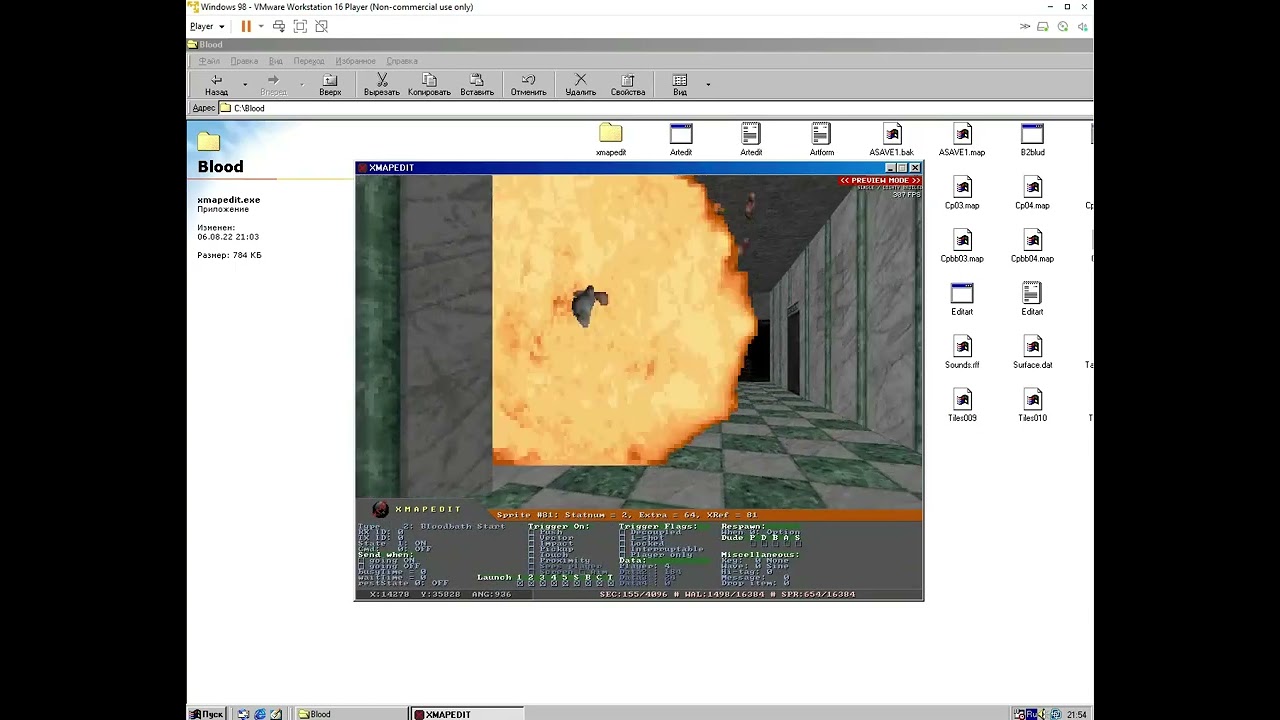Switch to the Blood taskbar button
The width and height of the screenshot is (1280, 720).
click(351, 714)
